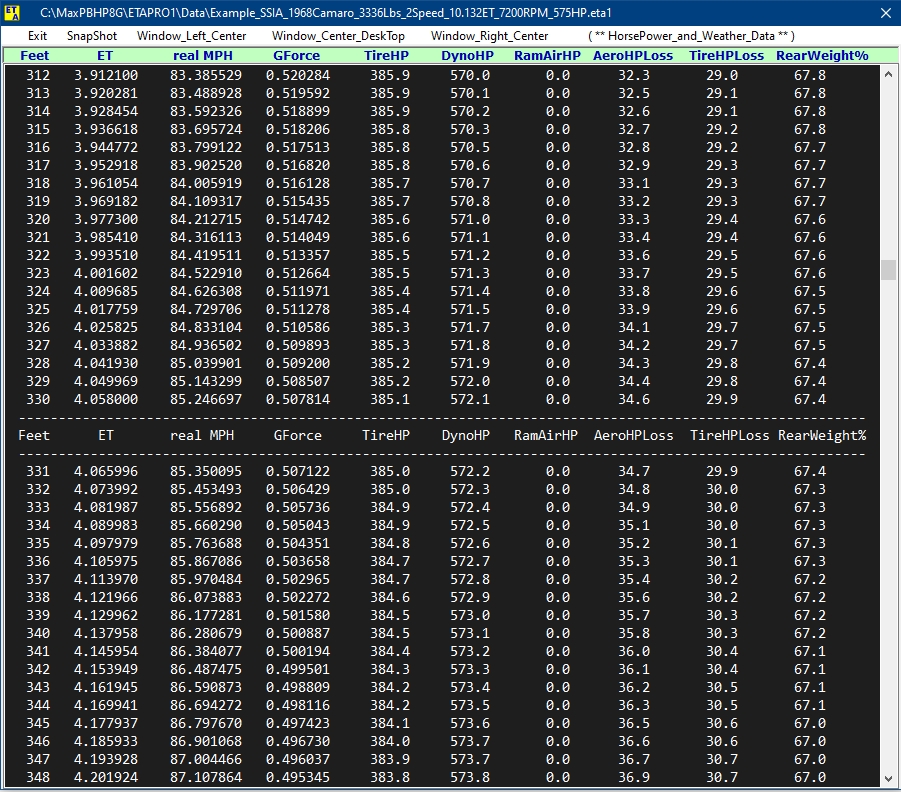Viewport: 901px width, 792px height.
Task: Click ET value 4.201924
Action: point(106,778)
